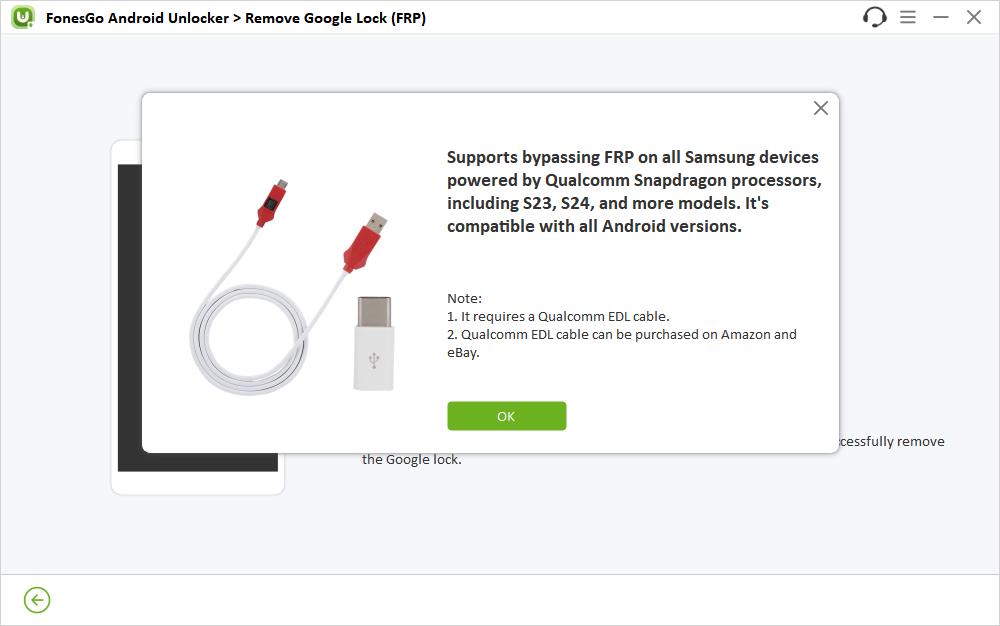Go back using the green arrow button

click(x=37, y=600)
